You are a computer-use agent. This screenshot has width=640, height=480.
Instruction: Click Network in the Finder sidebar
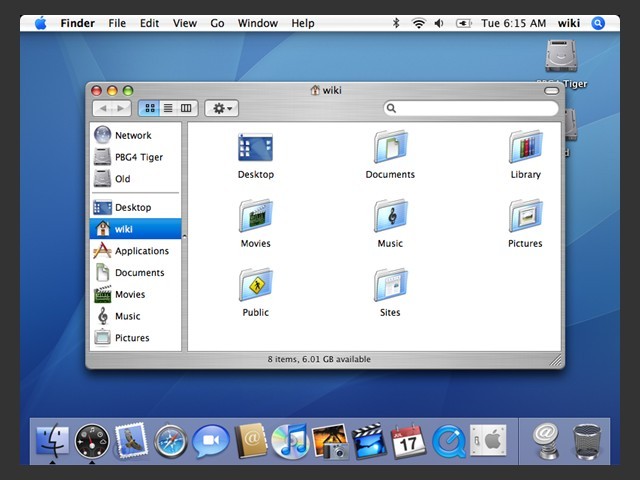click(135, 135)
